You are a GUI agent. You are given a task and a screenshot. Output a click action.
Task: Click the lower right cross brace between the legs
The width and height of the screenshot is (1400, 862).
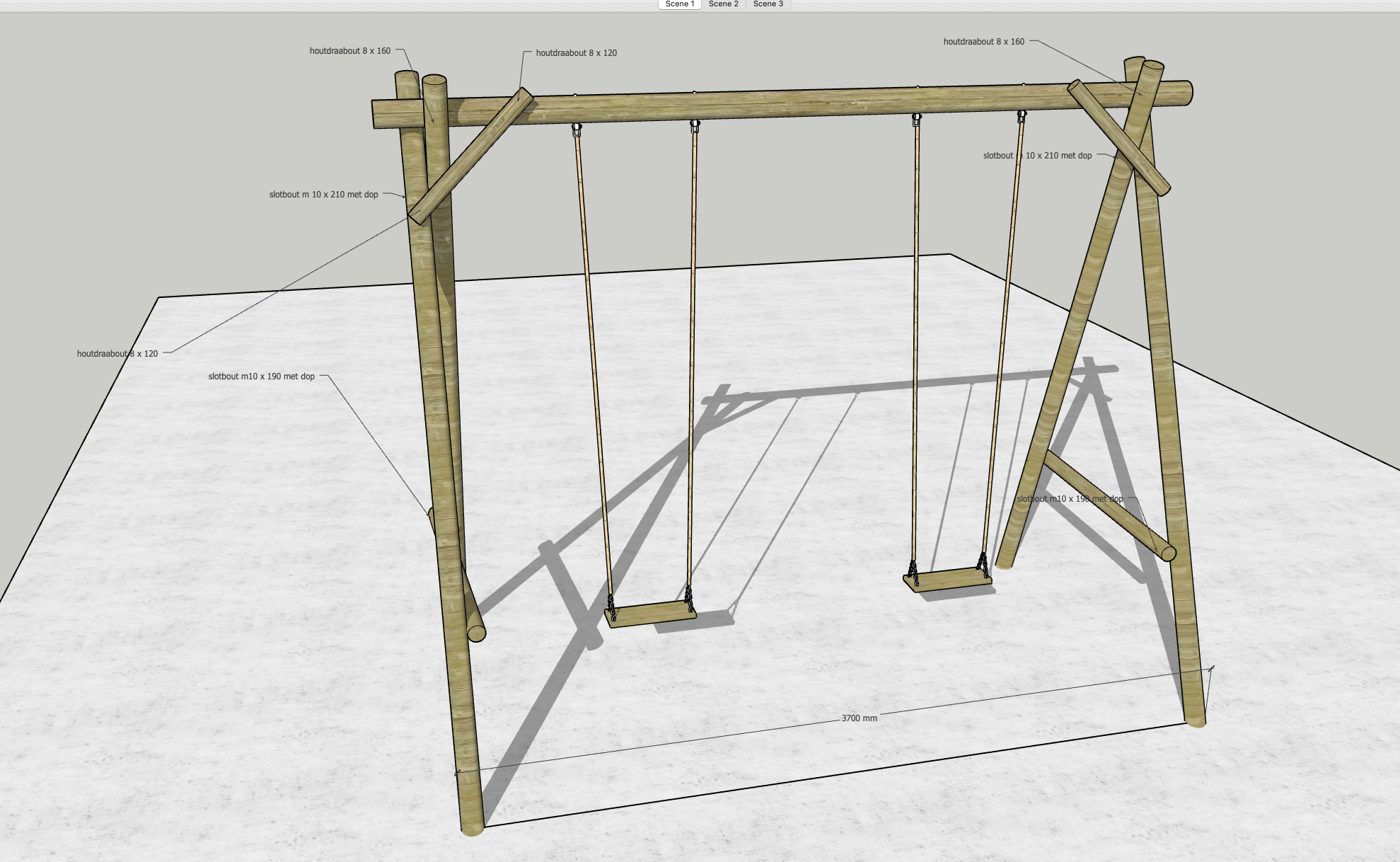1109,505
